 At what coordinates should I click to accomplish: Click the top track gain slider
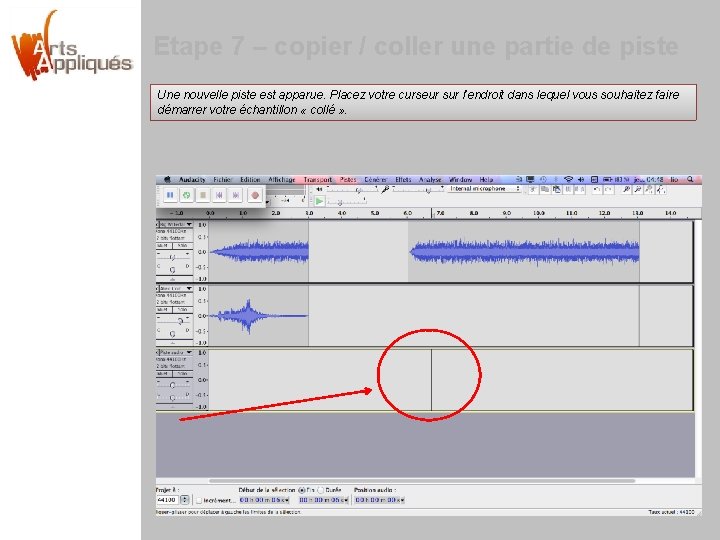[173, 257]
